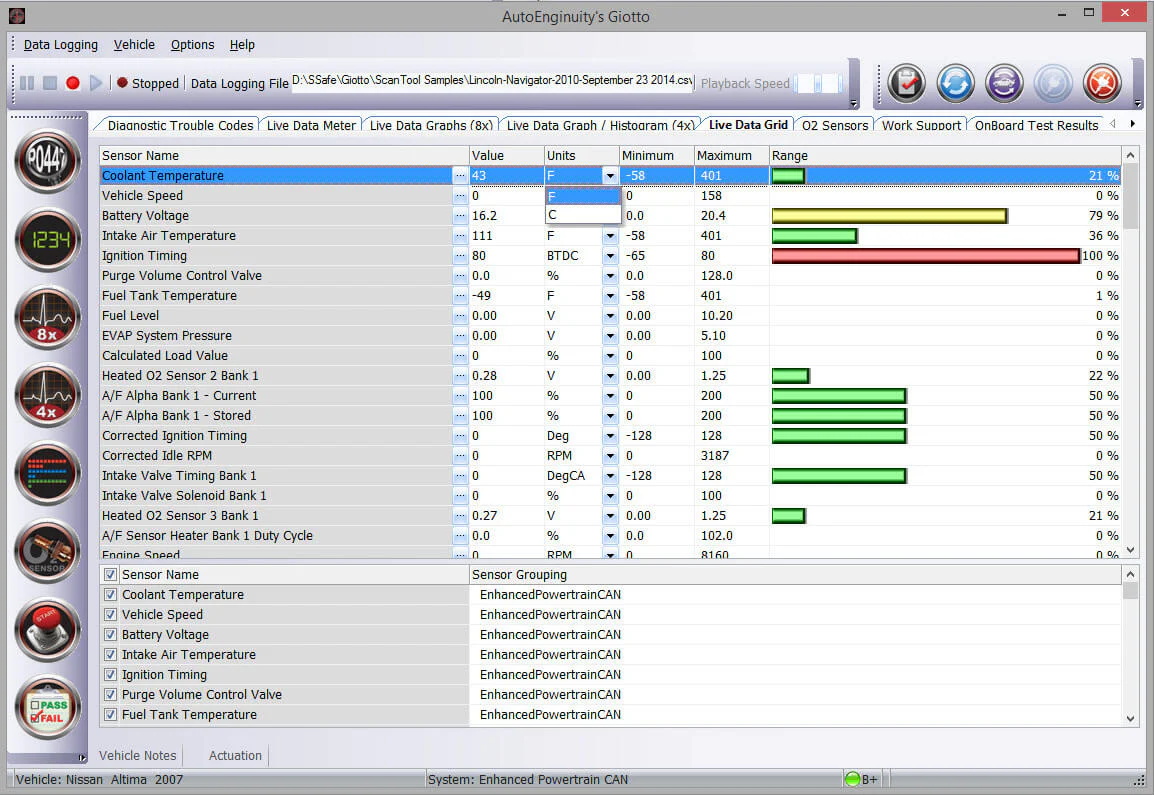
Task: Toggle the Sensor Name header select-all checkbox
Action: click(x=110, y=574)
